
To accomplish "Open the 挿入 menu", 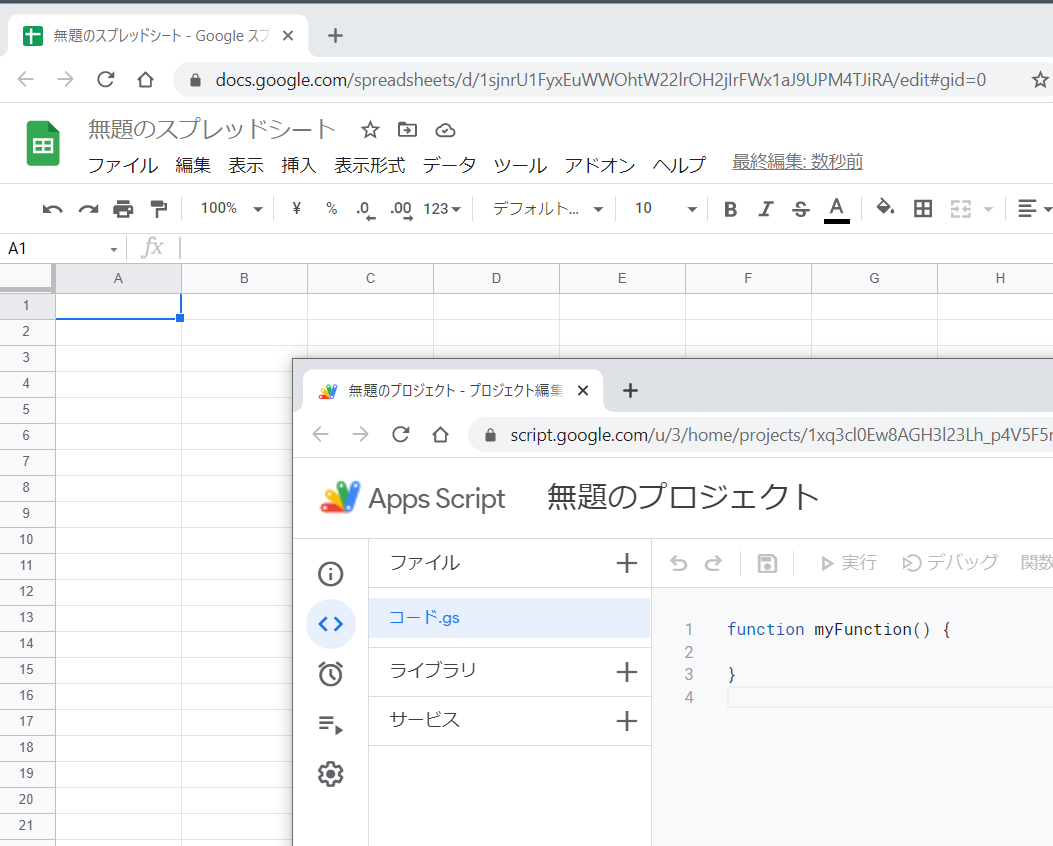I will click(x=298, y=165).
